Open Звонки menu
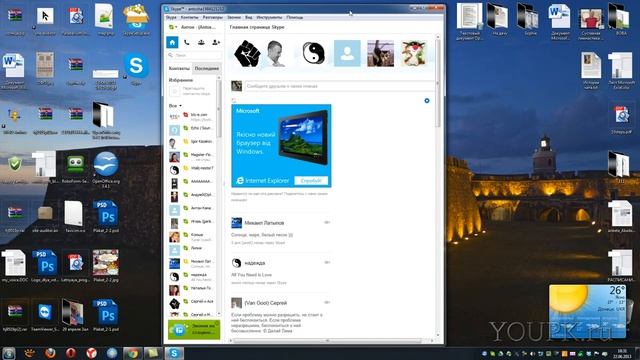Viewport: 640px width, 360px height. click(x=234, y=18)
